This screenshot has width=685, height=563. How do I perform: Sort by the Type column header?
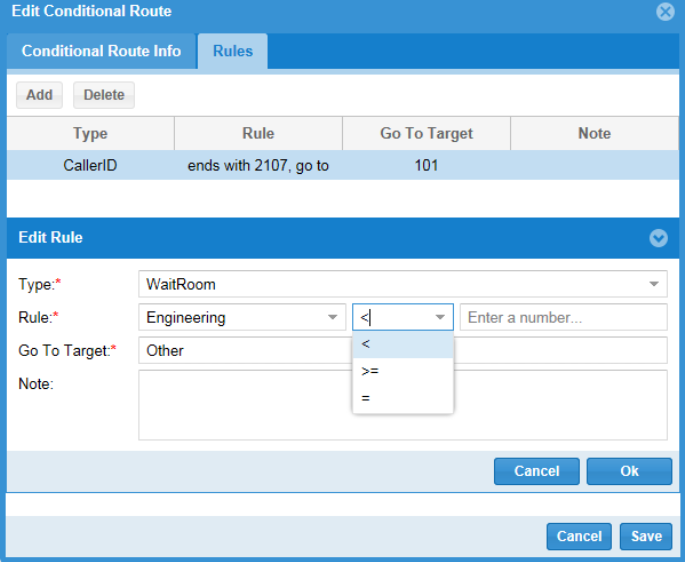click(90, 133)
